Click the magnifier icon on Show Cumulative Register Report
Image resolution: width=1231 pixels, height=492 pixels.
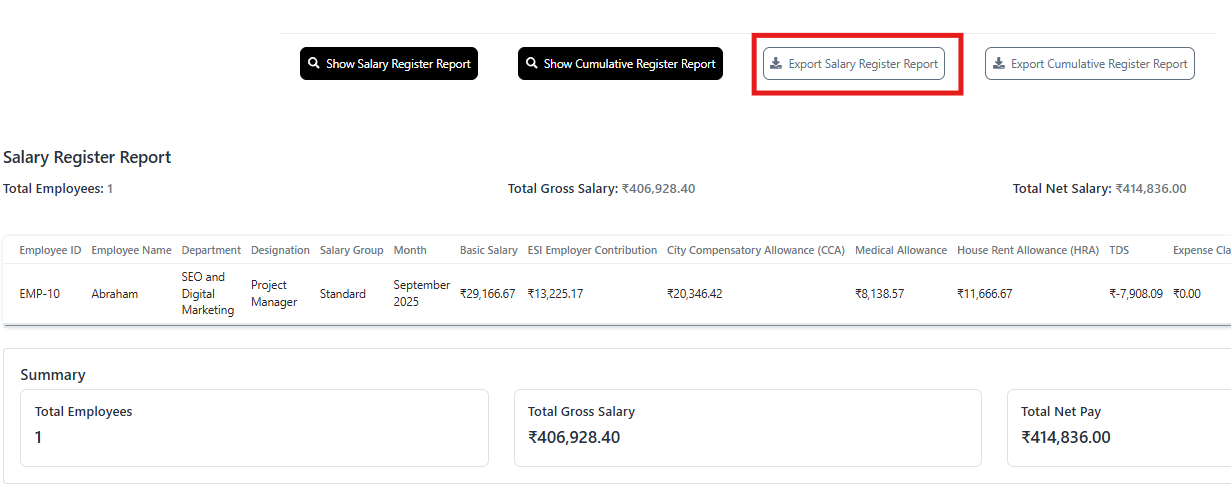[x=532, y=64]
